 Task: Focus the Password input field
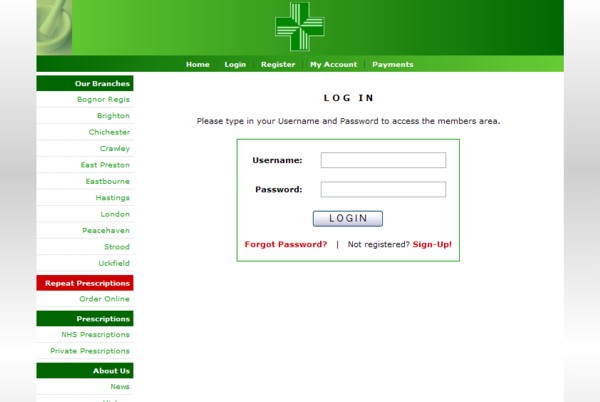(383, 189)
